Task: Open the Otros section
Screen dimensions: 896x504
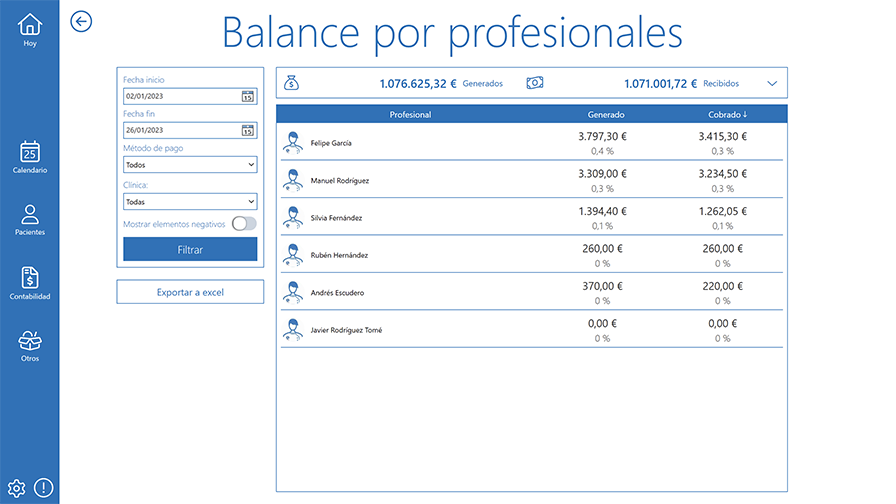Action: 30,346
